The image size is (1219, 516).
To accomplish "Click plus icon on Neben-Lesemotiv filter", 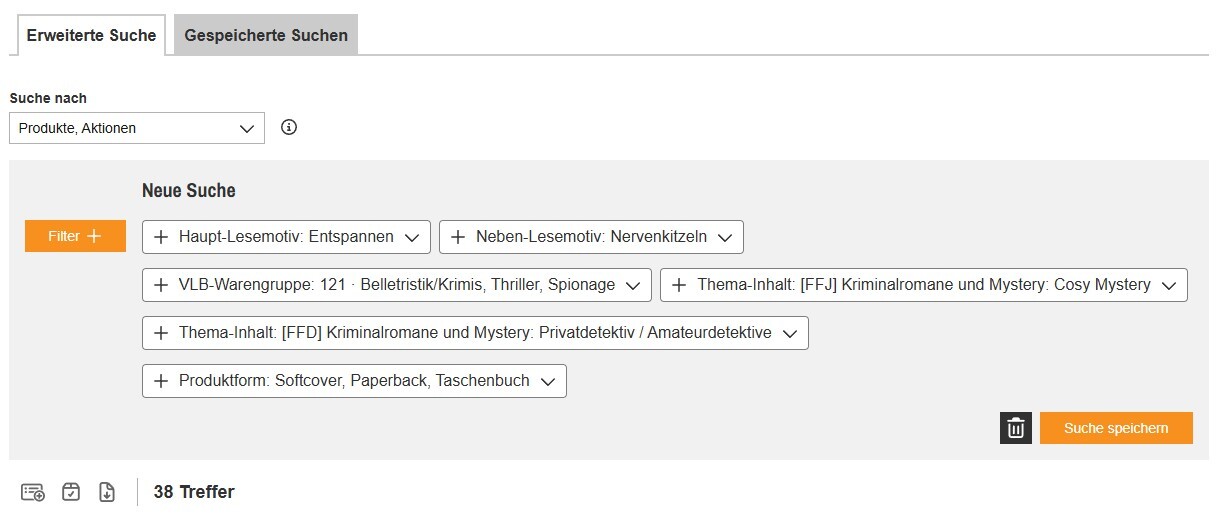I will (458, 237).
